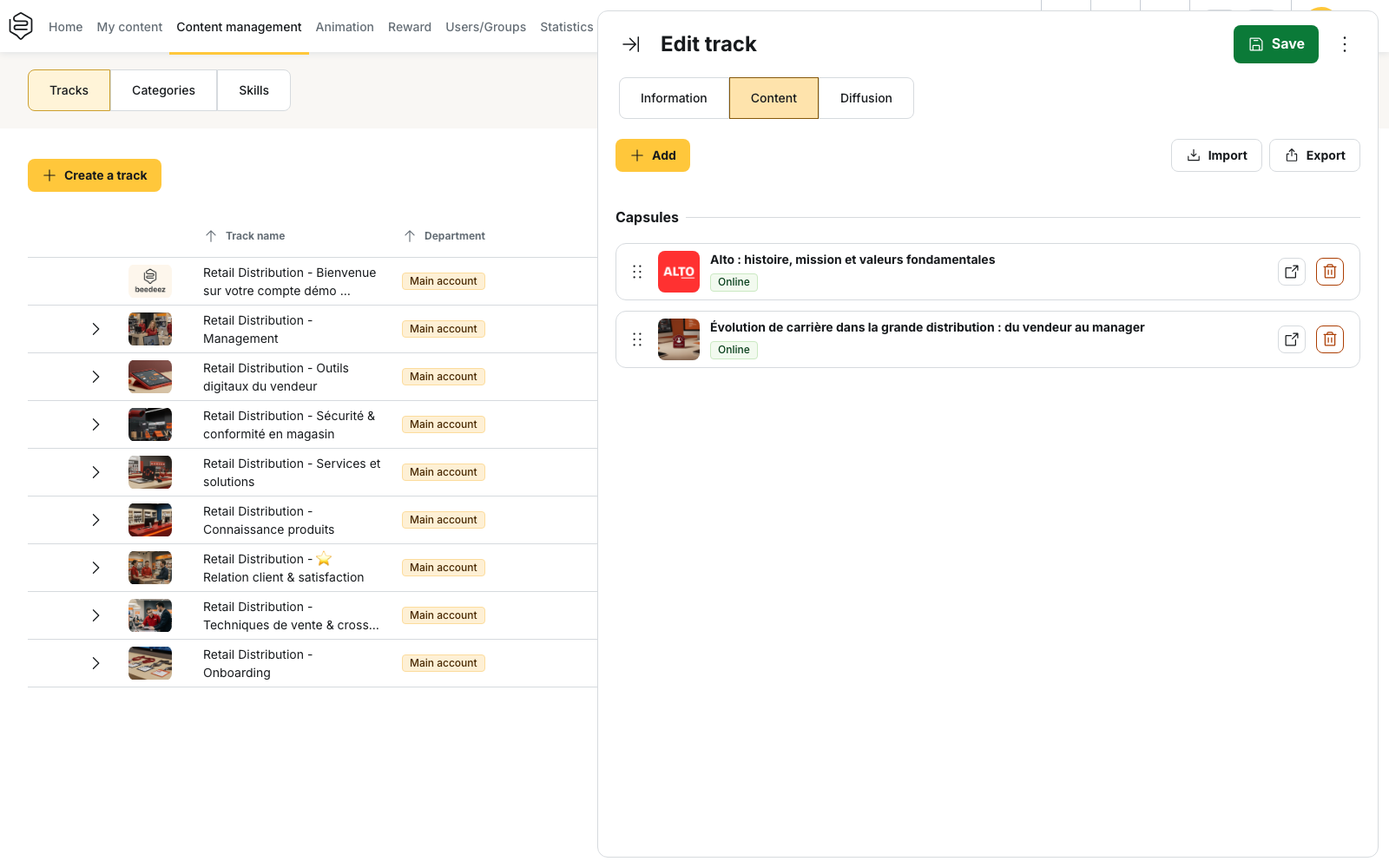Grab drag handle of Évolution de carrière capsule
Image resolution: width=1389 pixels, height=868 pixels.
click(x=637, y=339)
